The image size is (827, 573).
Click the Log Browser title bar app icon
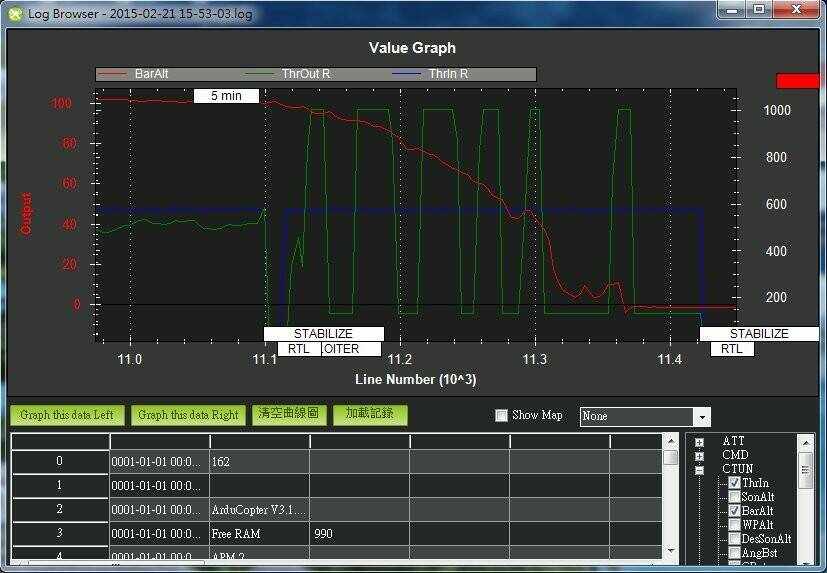[14, 12]
